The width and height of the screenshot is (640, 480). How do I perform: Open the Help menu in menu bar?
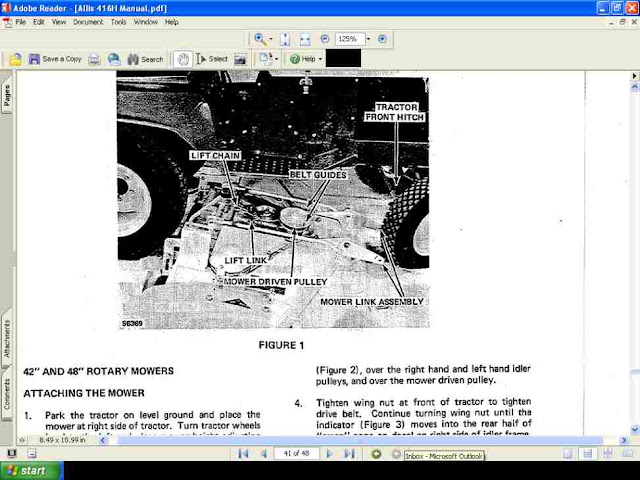172,22
